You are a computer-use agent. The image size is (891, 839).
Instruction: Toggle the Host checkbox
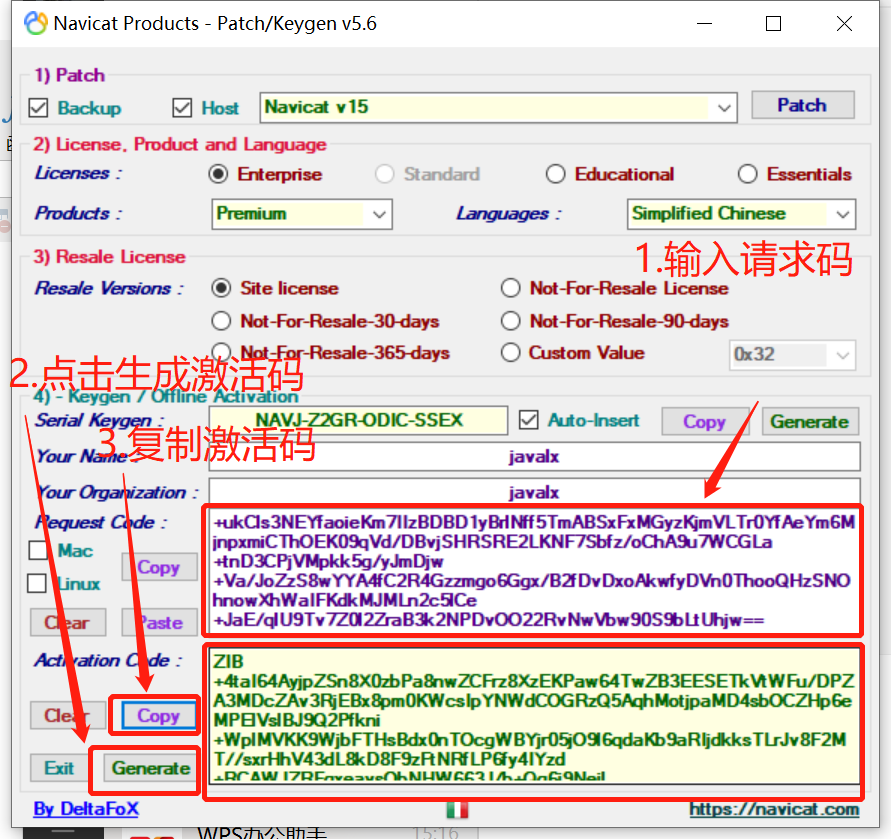(x=182, y=107)
